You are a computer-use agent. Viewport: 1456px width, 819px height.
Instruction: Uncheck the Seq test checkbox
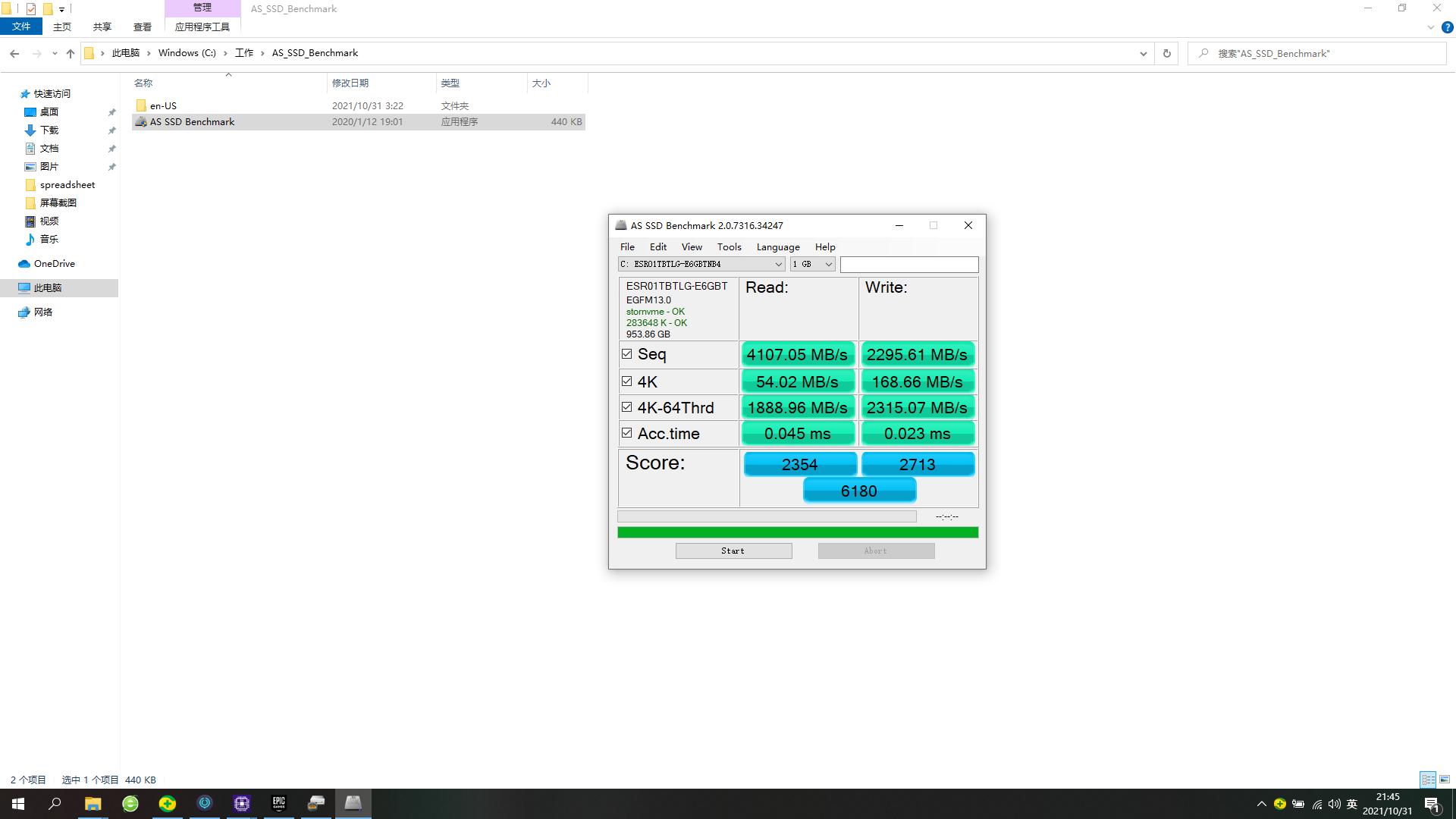click(626, 354)
